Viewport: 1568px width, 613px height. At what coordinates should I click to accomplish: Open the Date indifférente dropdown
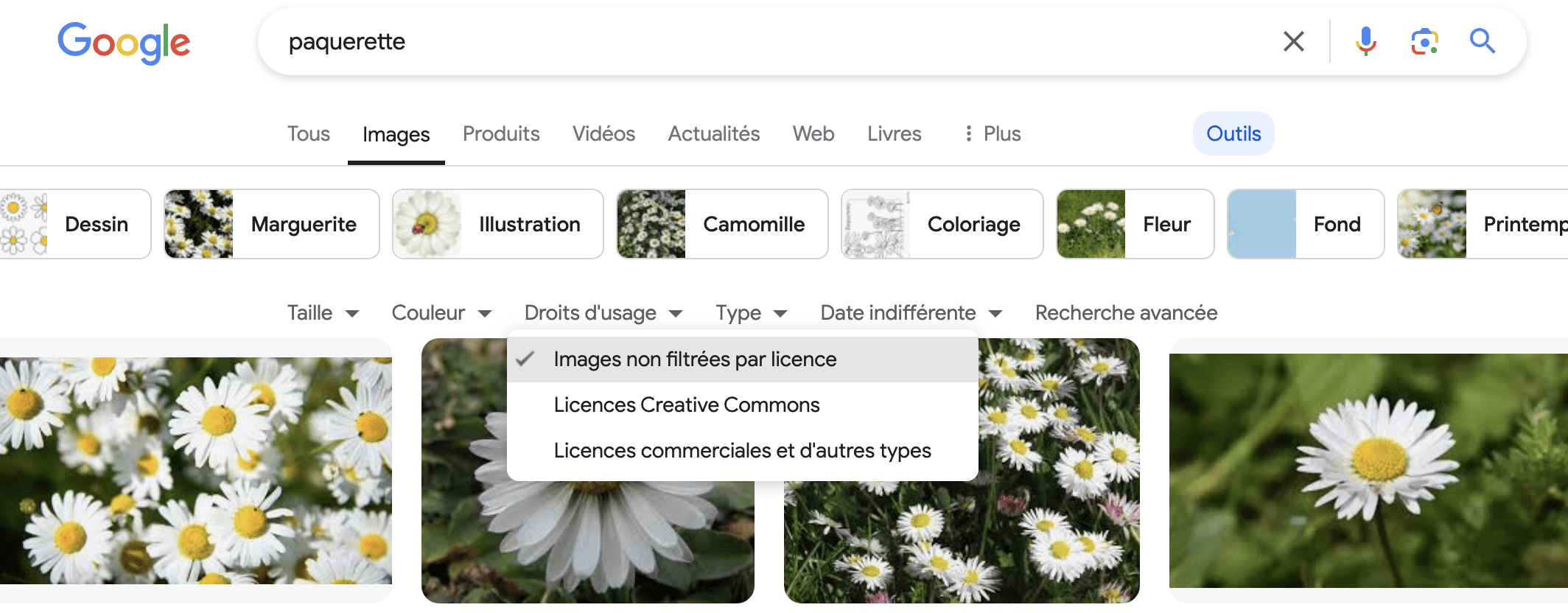911,313
